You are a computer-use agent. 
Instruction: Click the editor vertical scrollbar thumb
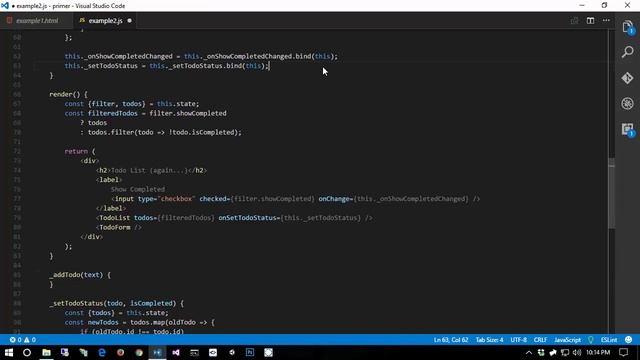pyautogui.click(x=611, y=193)
